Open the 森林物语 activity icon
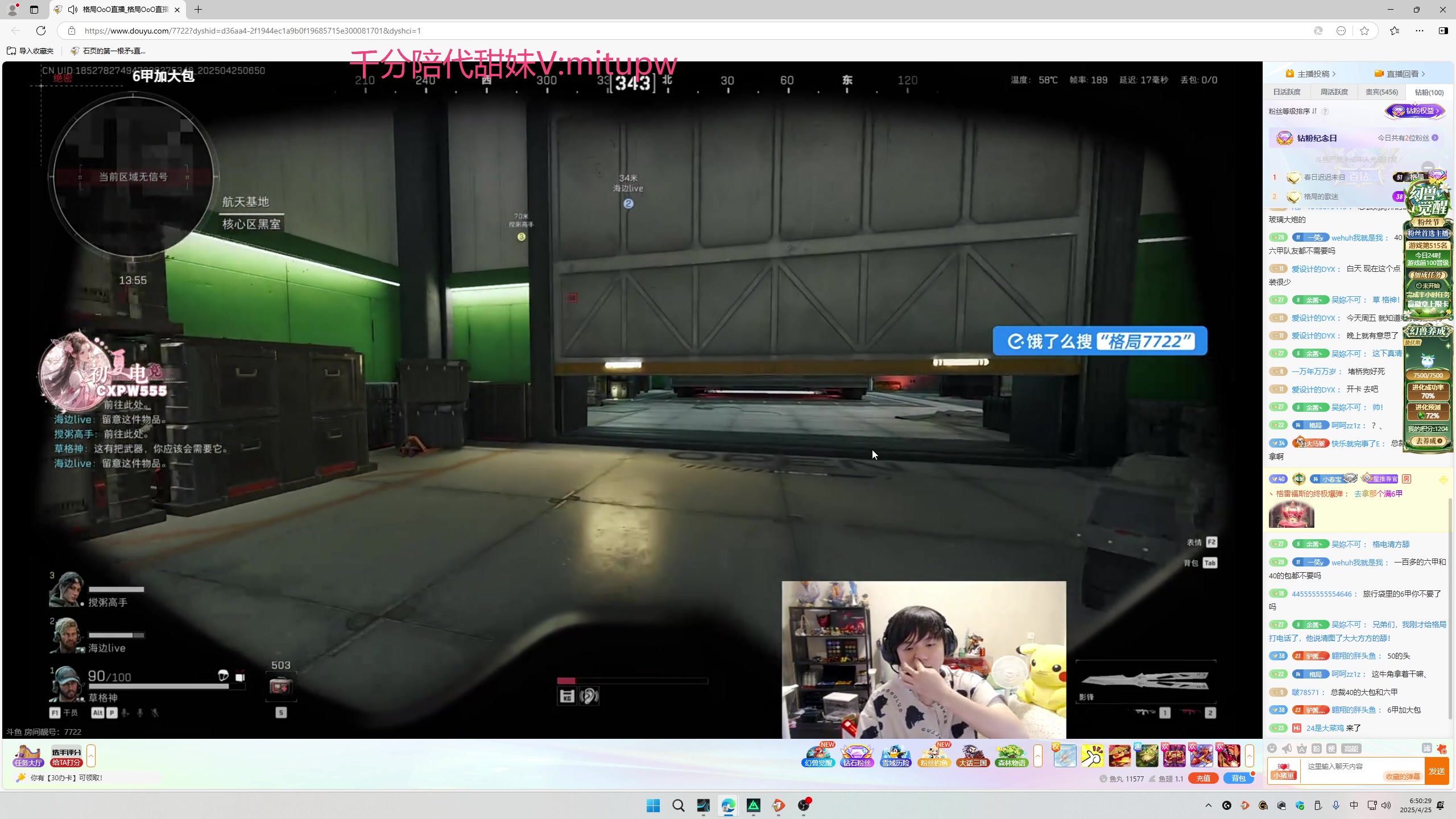The image size is (1456, 819). [x=1011, y=756]
